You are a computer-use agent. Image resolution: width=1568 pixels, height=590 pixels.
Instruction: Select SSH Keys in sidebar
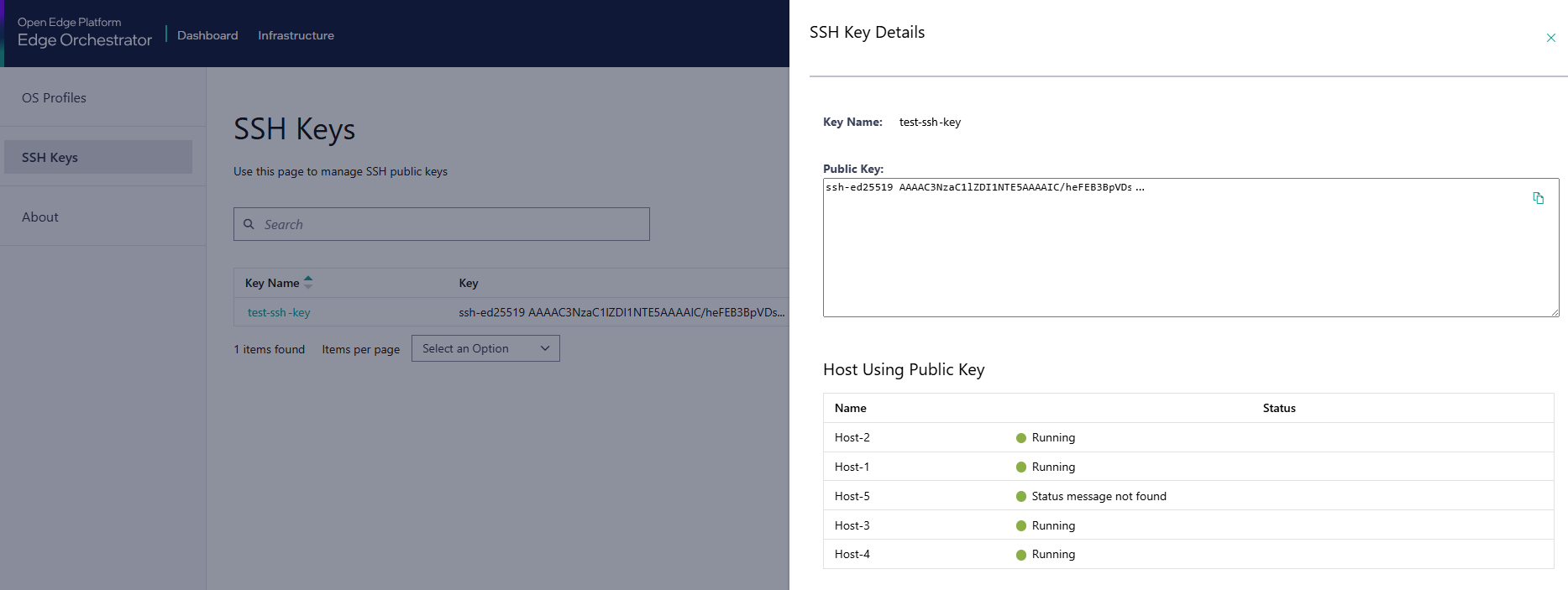click(x=50, y=158)
